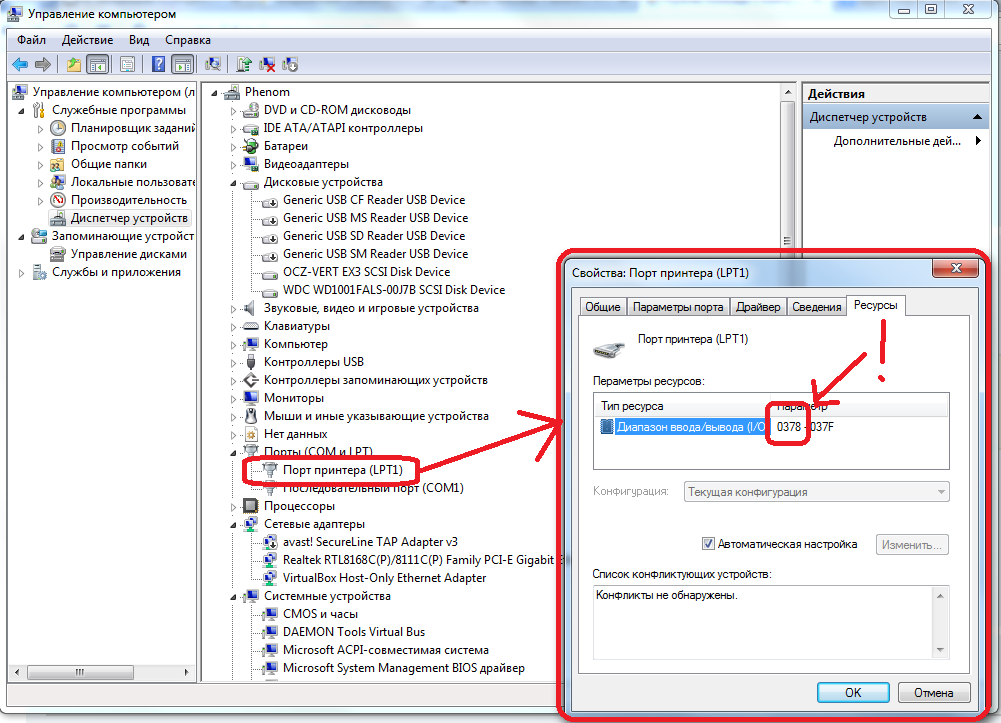The image size is (1001, 723).
Task: Expand DVD и CD-ROM дисководы node
Action: click(x=234, y=111)
